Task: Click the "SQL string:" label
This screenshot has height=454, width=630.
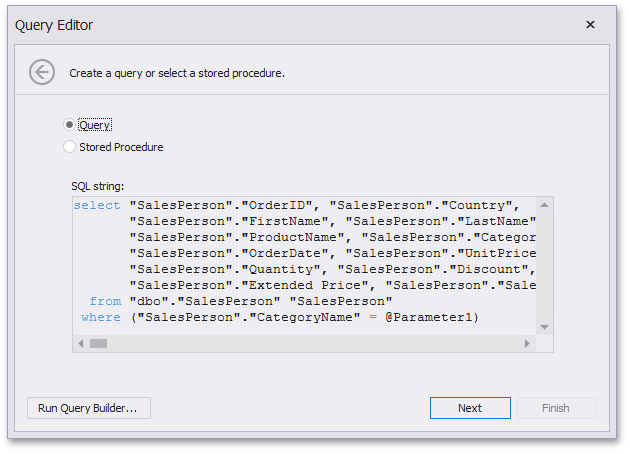Action: pos(98,186)
